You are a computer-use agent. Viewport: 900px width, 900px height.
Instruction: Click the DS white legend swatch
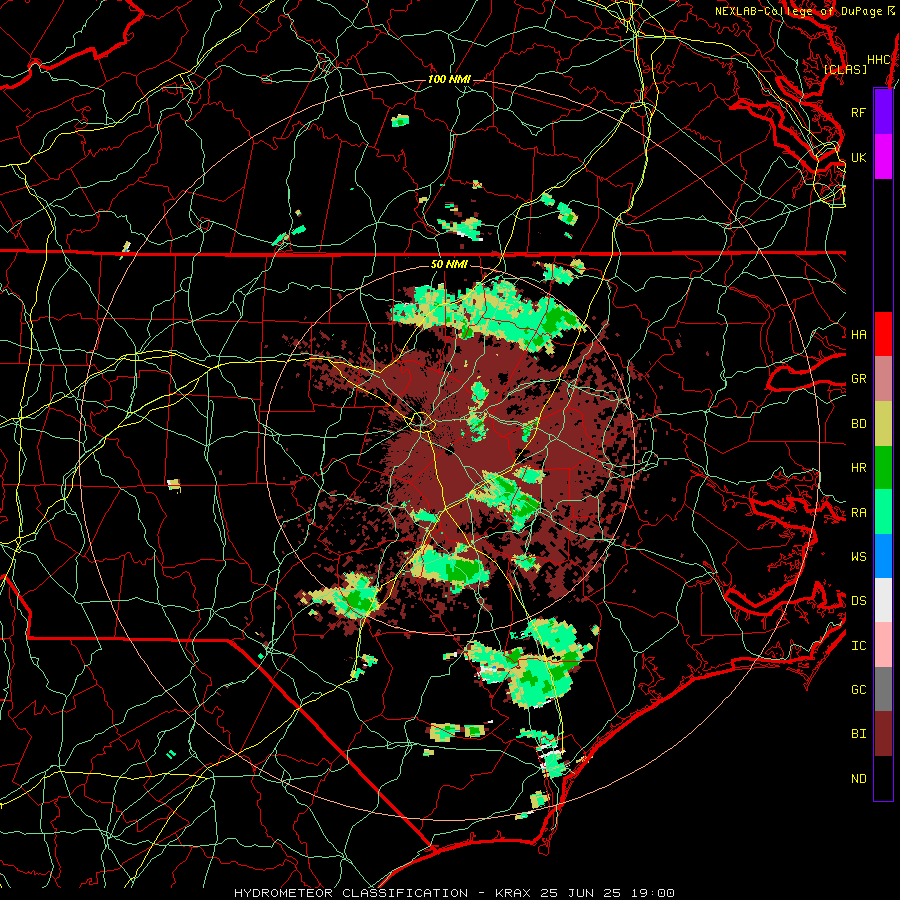tap(883, 600)
